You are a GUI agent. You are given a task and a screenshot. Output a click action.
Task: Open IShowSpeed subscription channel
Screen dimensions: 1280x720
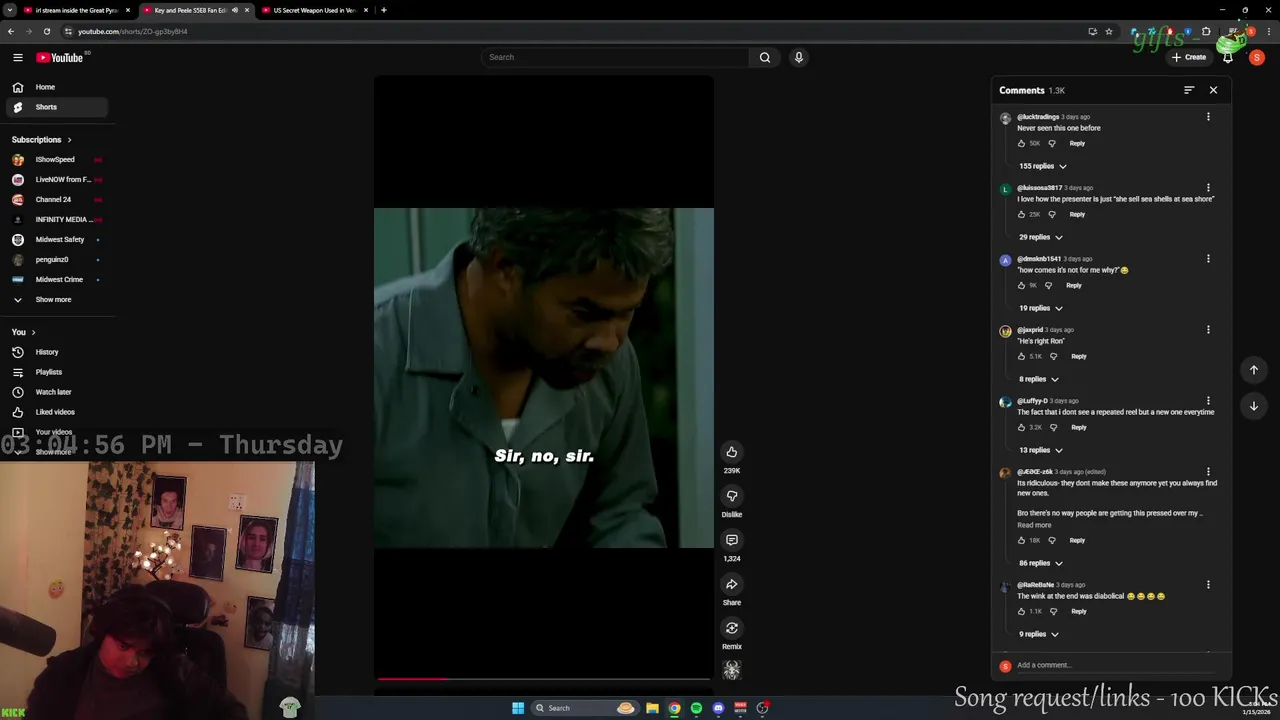[55, 160]
